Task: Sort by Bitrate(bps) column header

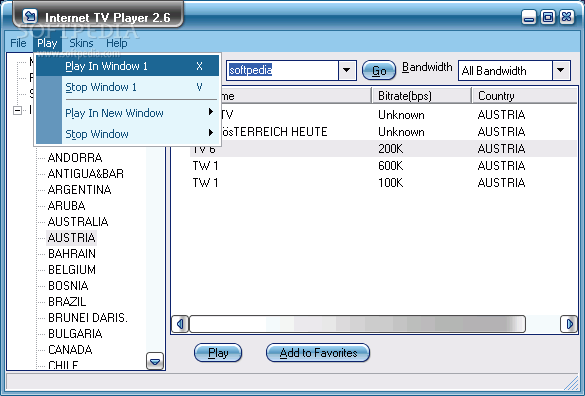Action: (x=422, y=96)
